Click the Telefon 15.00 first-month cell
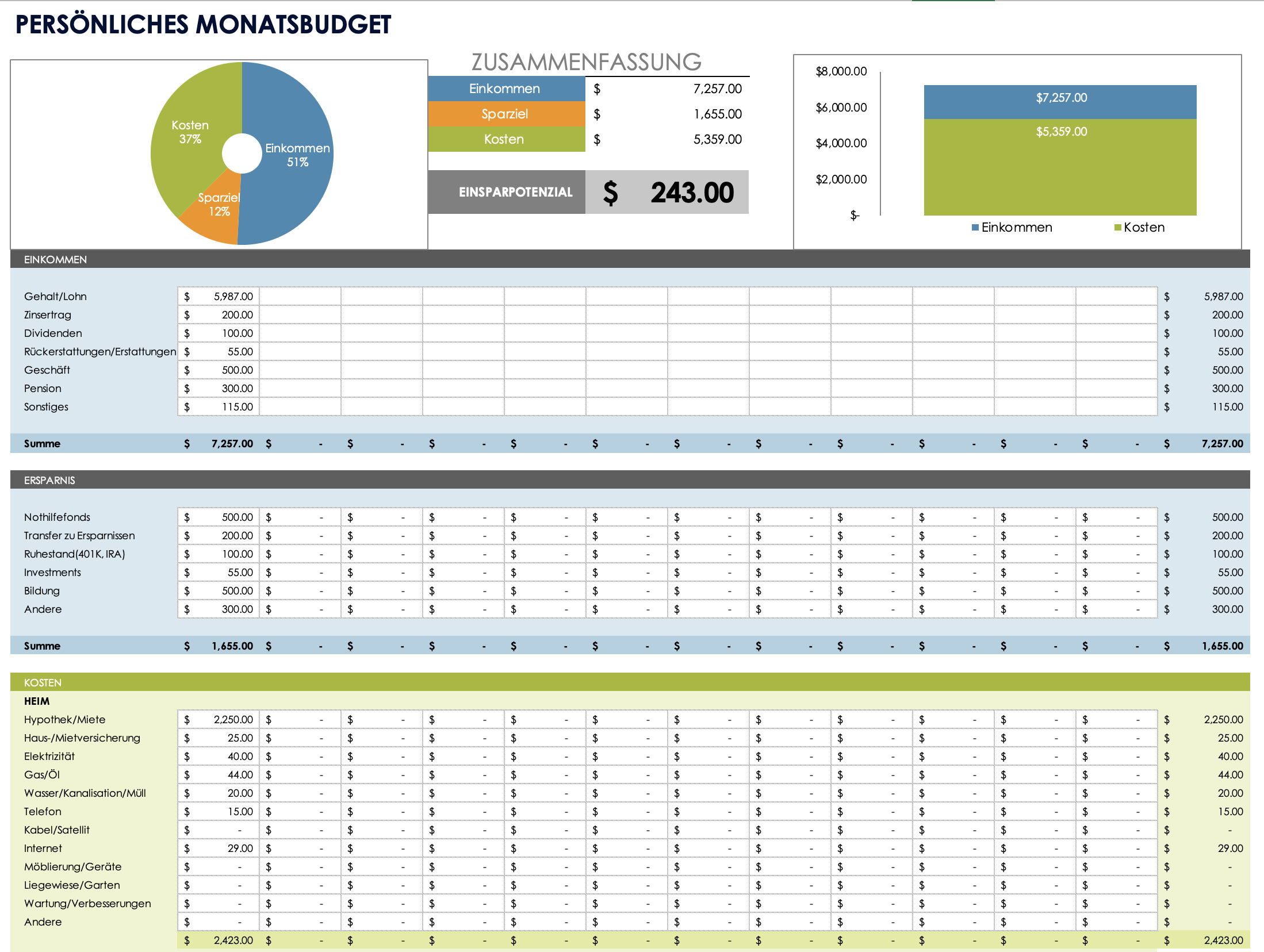 click(219, 811)
